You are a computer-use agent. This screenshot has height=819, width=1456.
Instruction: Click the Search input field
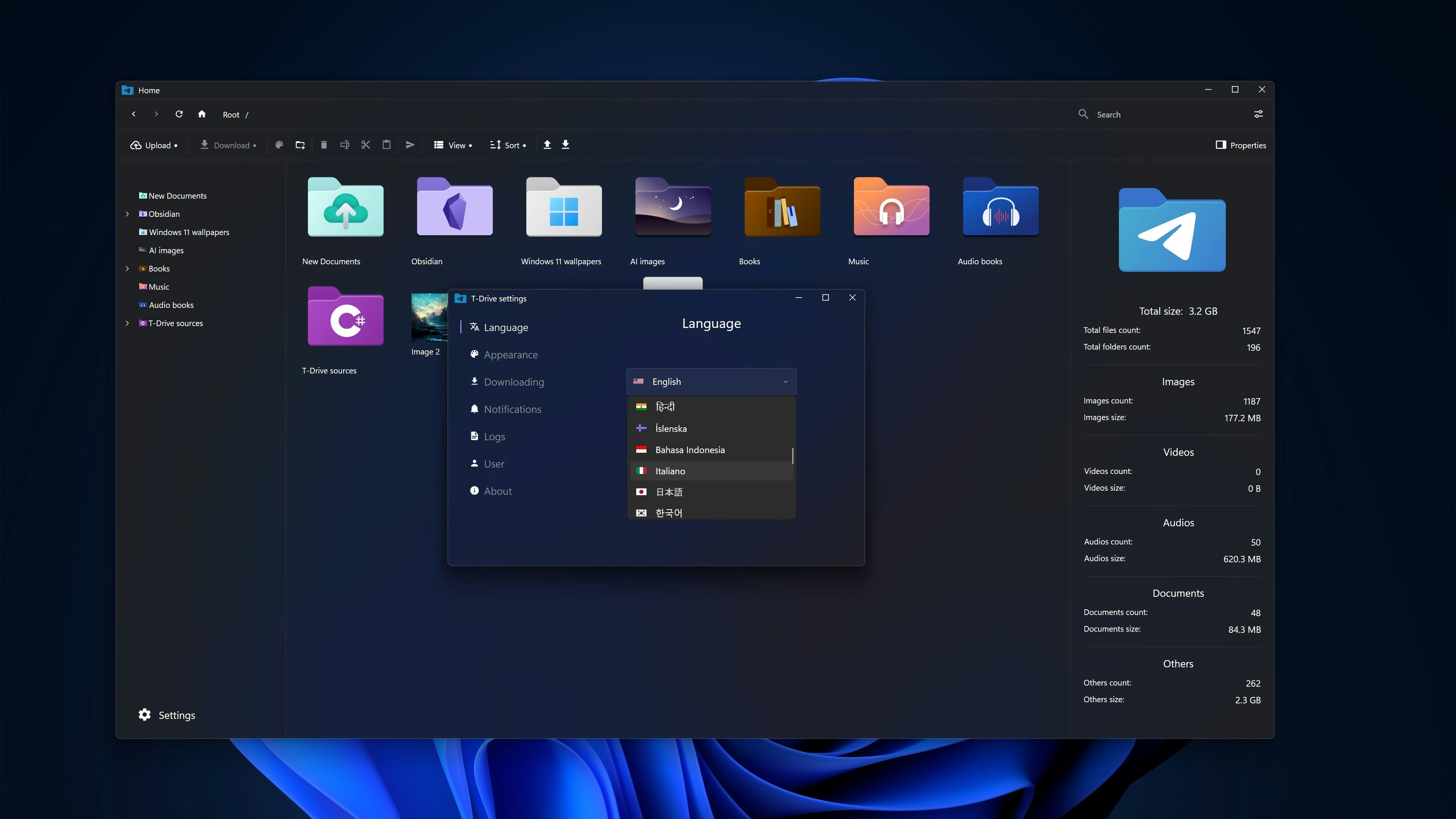click(1164, 115)
